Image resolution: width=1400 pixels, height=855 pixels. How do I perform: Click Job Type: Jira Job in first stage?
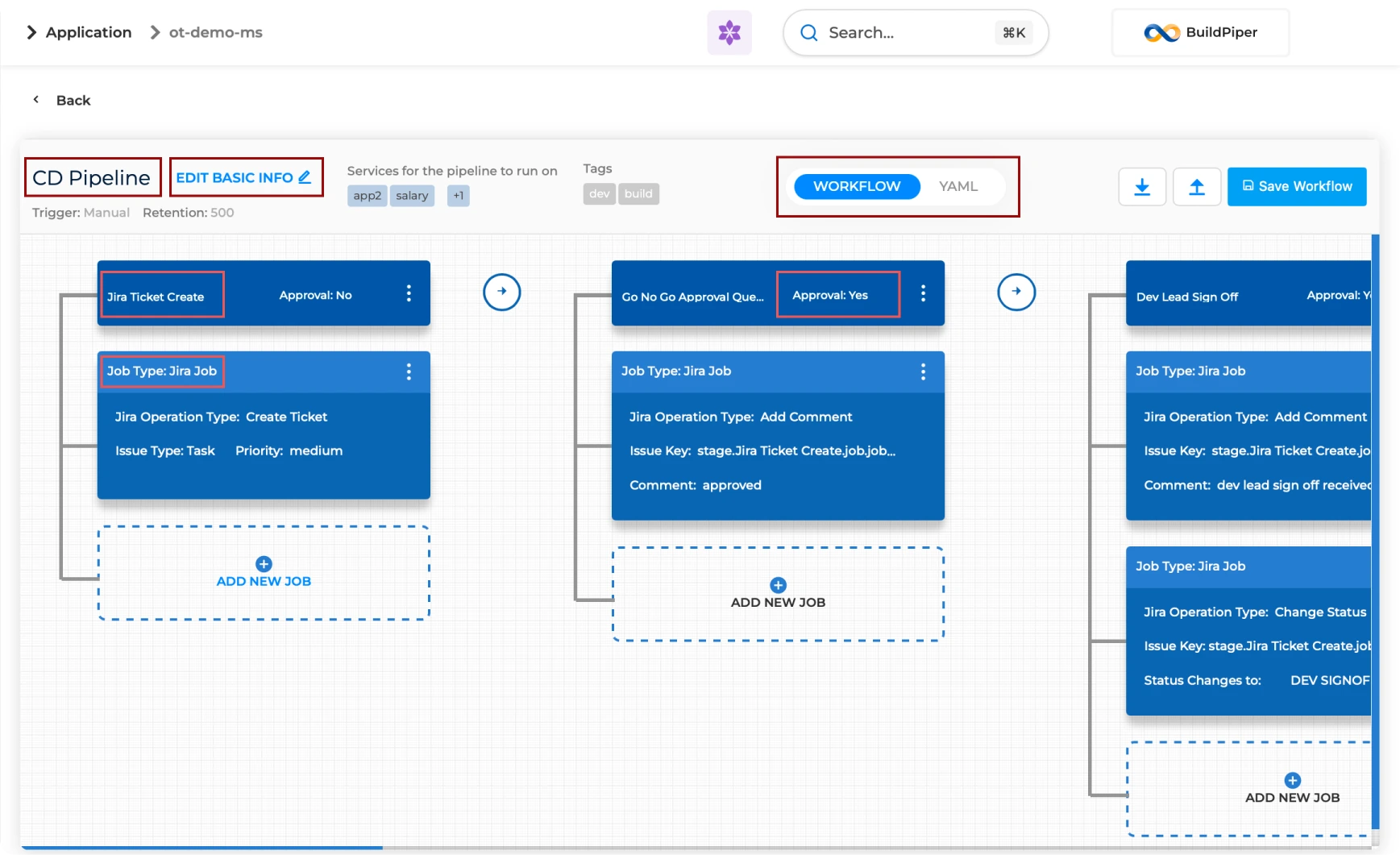162,371
